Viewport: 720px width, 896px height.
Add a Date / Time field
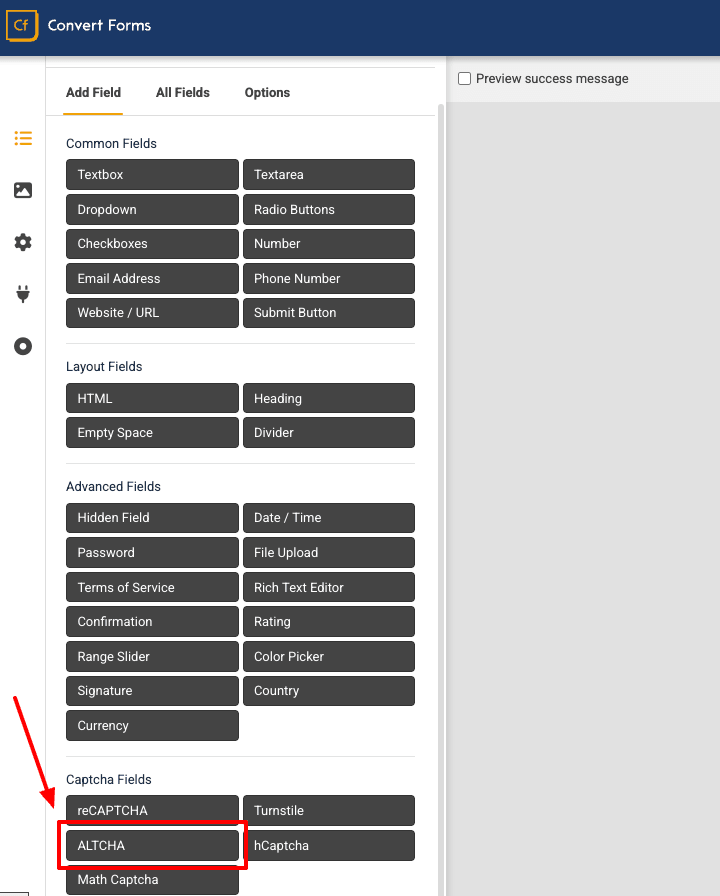(x=329, y=518)
